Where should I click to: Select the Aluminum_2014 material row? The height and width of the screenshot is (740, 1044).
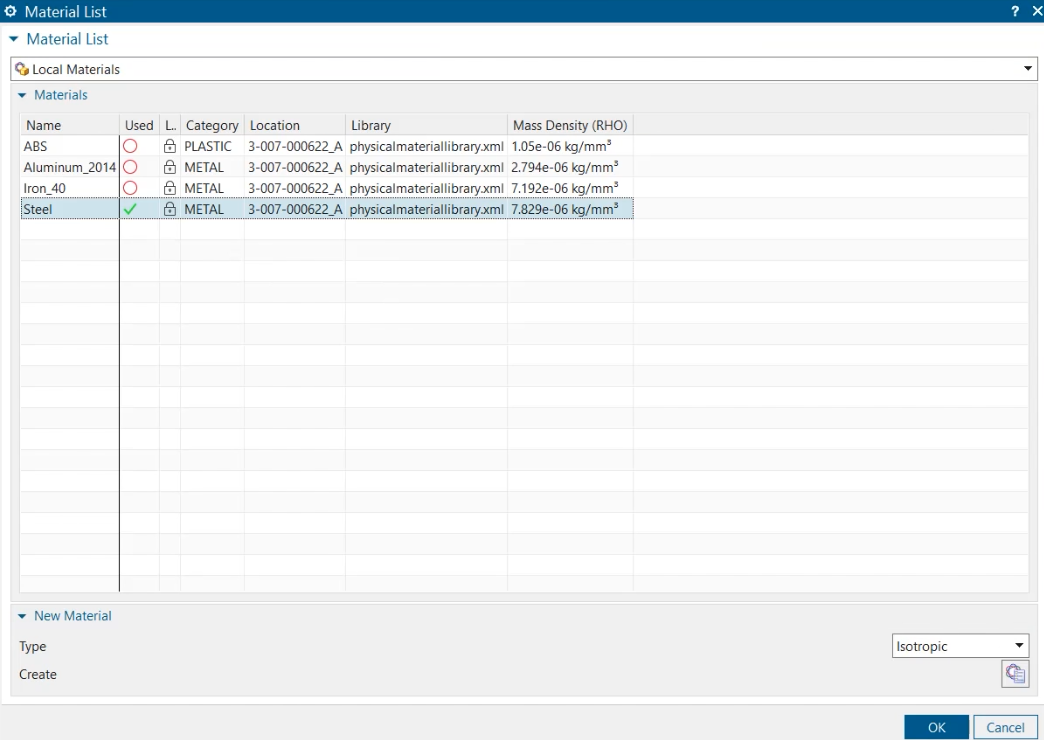pyautogui.click(x=68, y=167)
